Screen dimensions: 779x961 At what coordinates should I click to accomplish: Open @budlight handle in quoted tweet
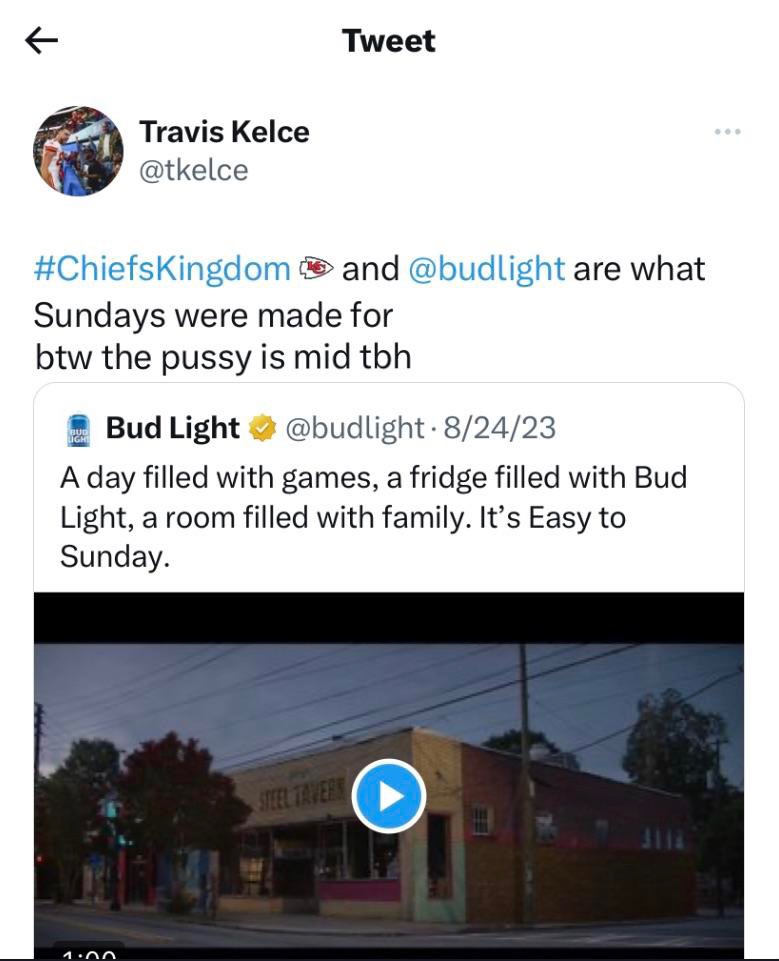point(354,428)
